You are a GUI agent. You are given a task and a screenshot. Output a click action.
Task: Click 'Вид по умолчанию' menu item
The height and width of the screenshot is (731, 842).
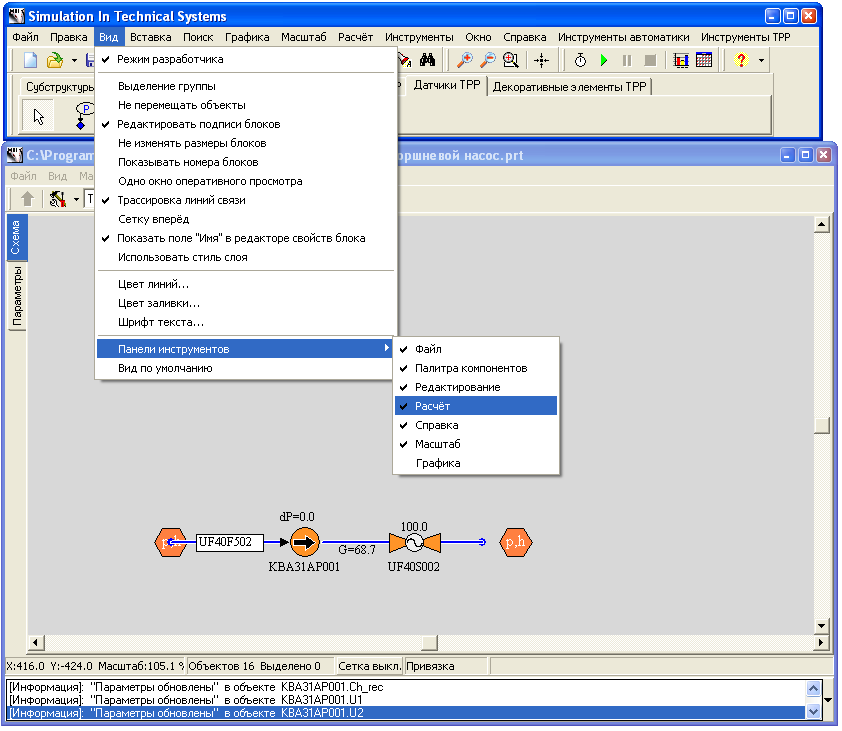[x=164, y=368]
